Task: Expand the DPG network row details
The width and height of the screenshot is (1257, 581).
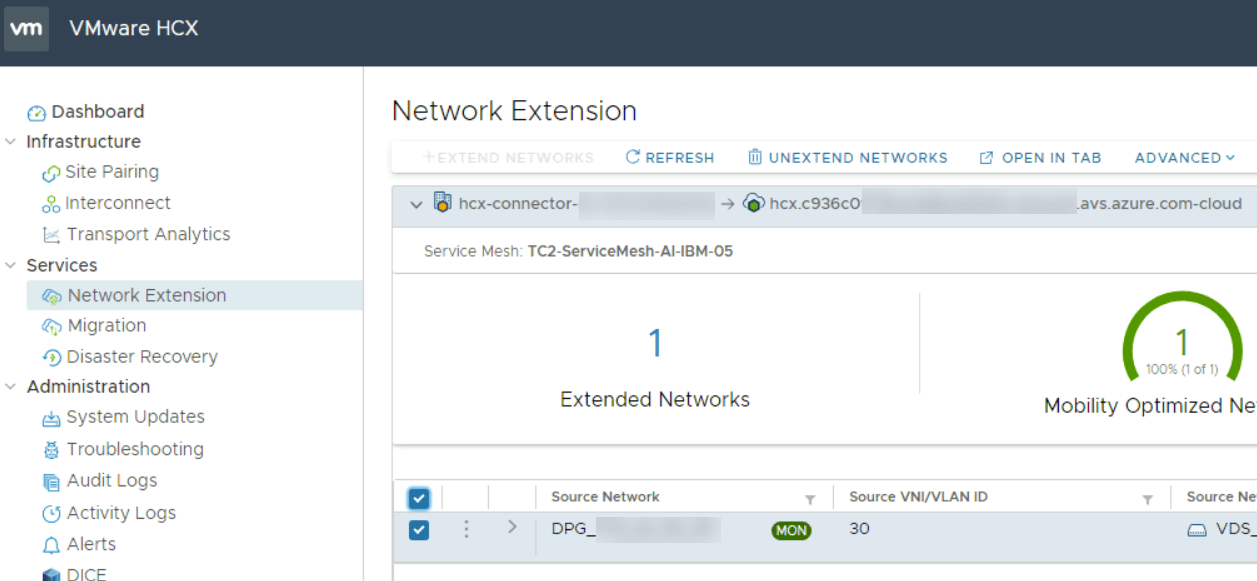Action: coord(512,527)
